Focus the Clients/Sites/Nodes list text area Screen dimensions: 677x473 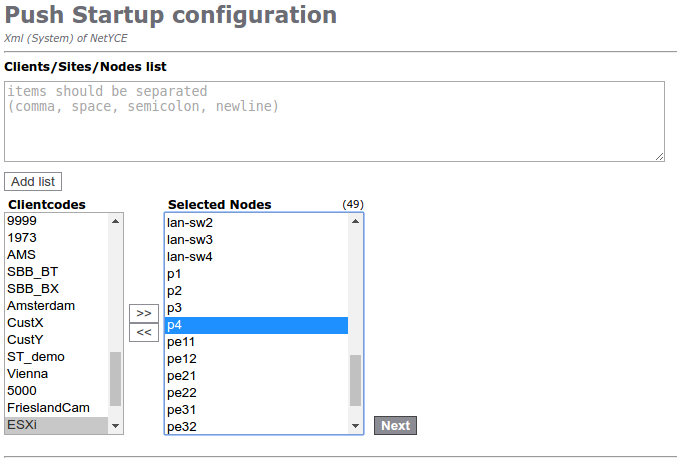tap(334, 121)
